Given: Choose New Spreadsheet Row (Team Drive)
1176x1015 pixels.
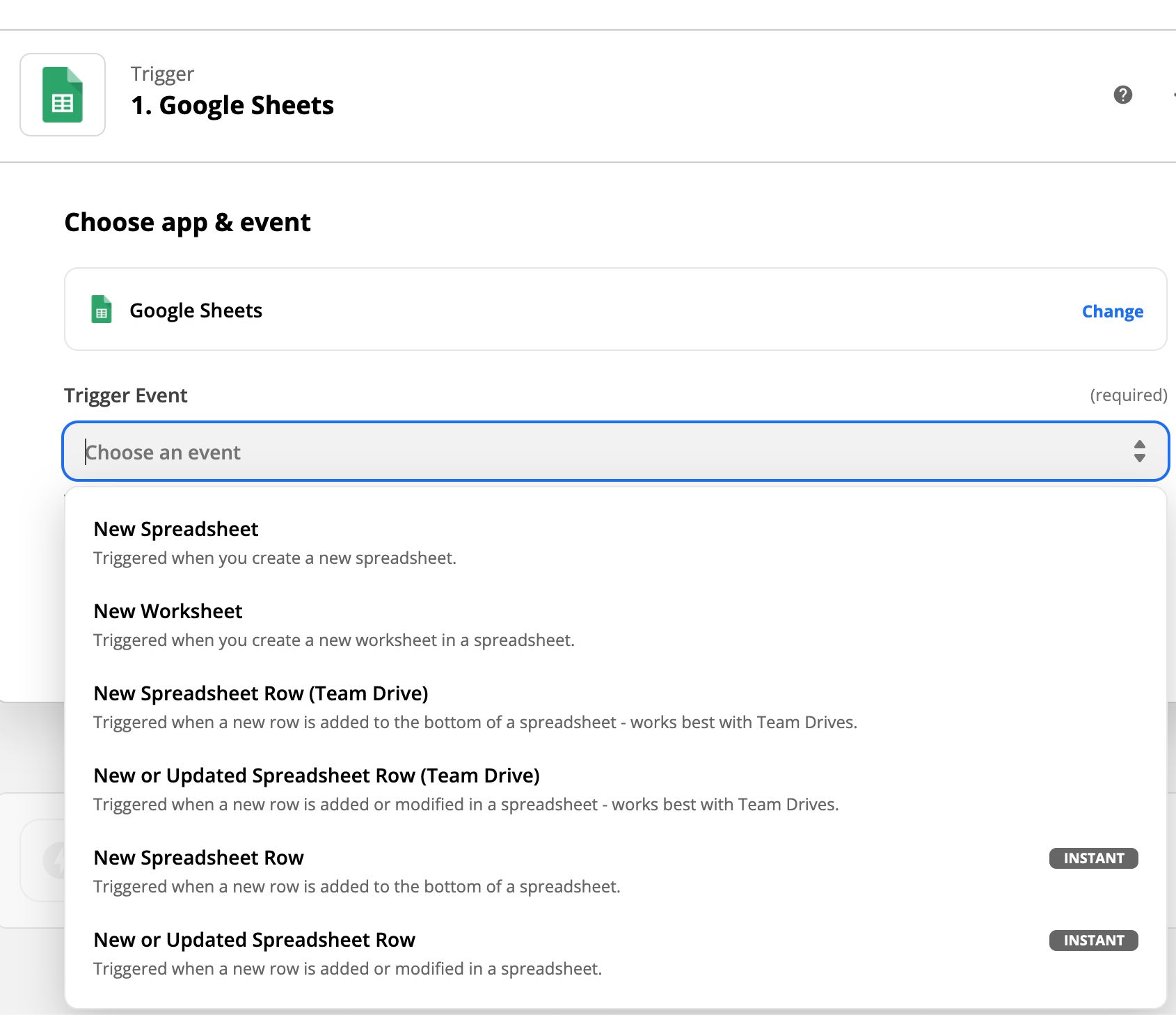Looking at the screenshot, I should tap(616, 707).
